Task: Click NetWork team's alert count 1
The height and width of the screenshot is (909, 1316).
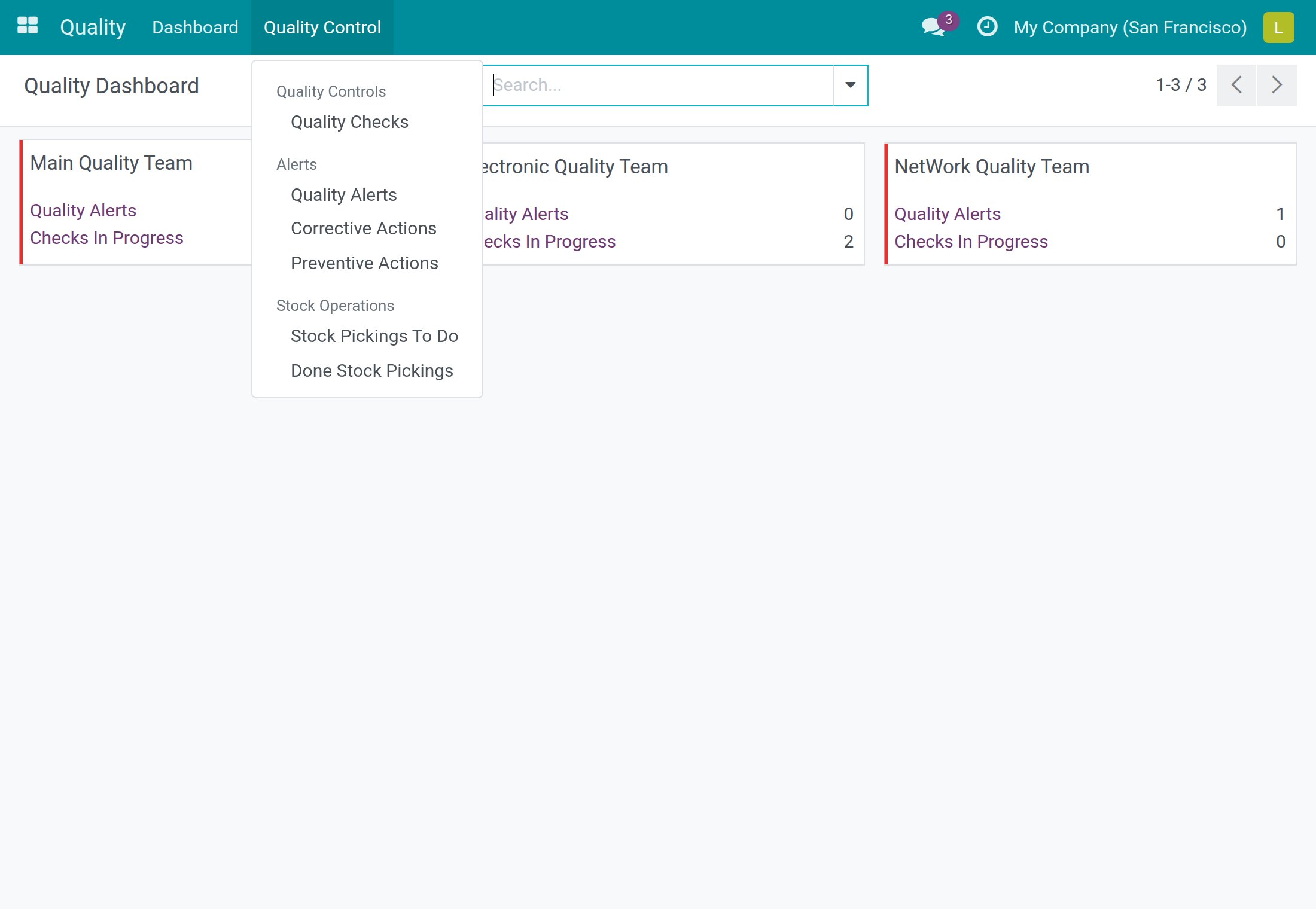Action: [x=1280, y=214]
